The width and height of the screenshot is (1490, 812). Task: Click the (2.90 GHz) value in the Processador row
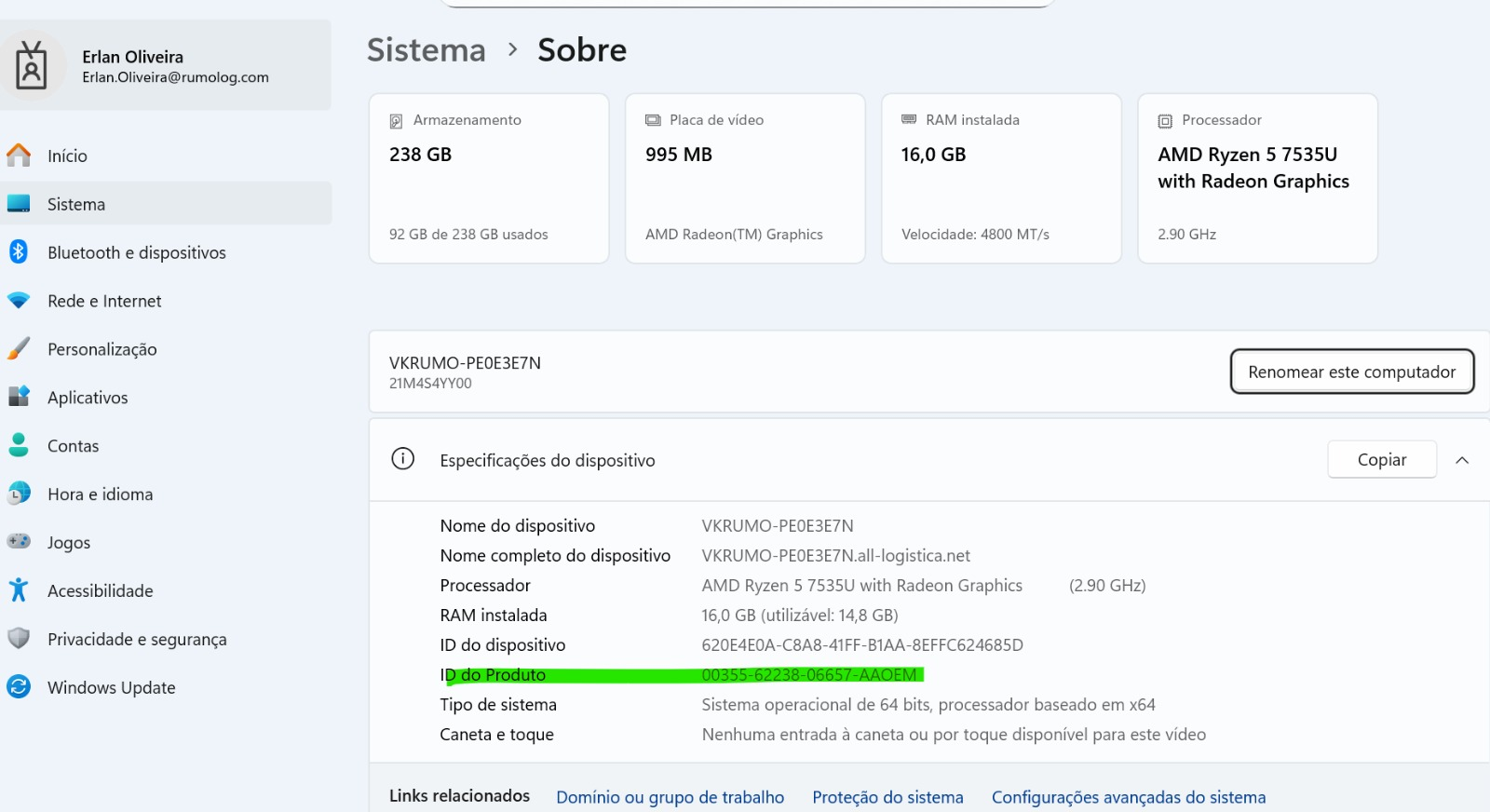1107,586
